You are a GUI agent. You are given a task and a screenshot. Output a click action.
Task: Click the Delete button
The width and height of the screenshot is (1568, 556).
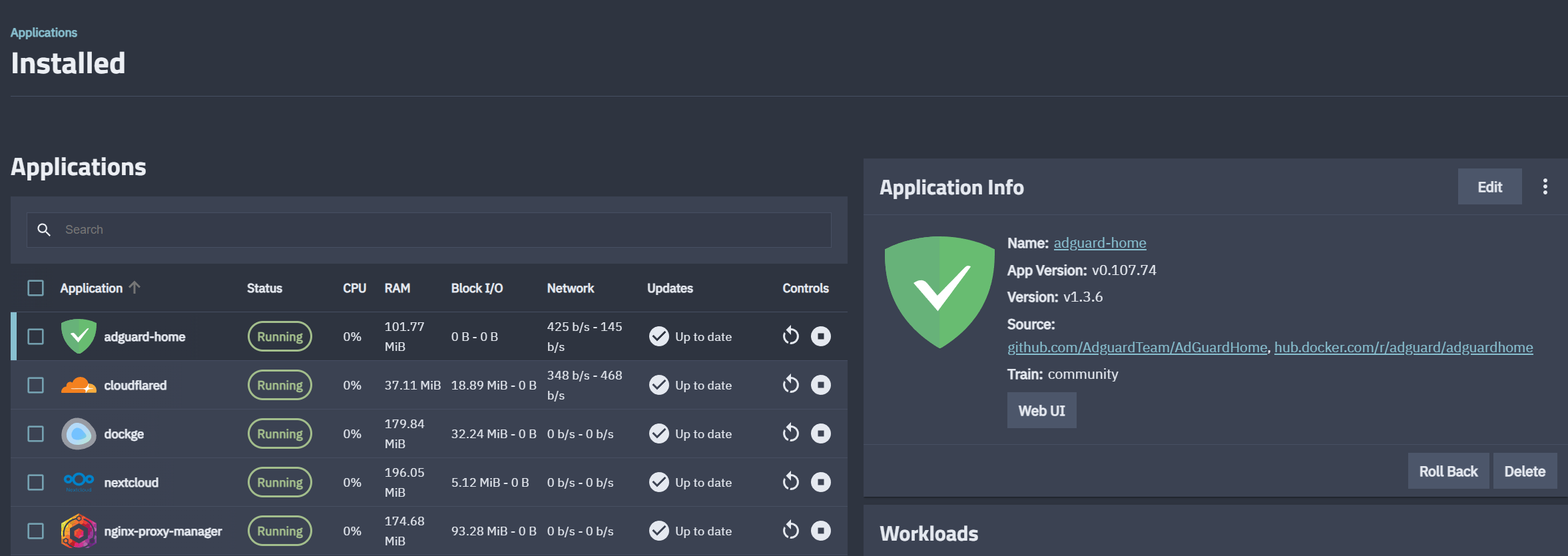[x=1525, y=471]
